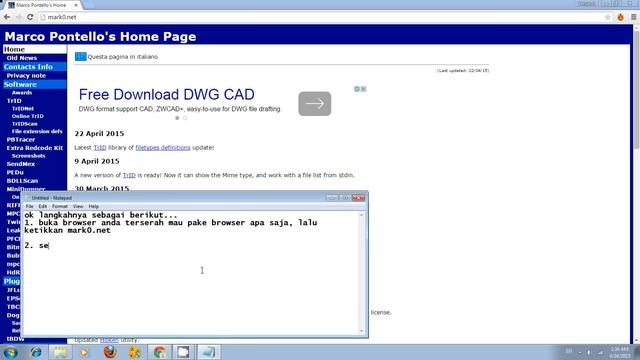640x360 pixels.
Task: Click the orange extension icon in the toolbar
Action: pos(620,17)
